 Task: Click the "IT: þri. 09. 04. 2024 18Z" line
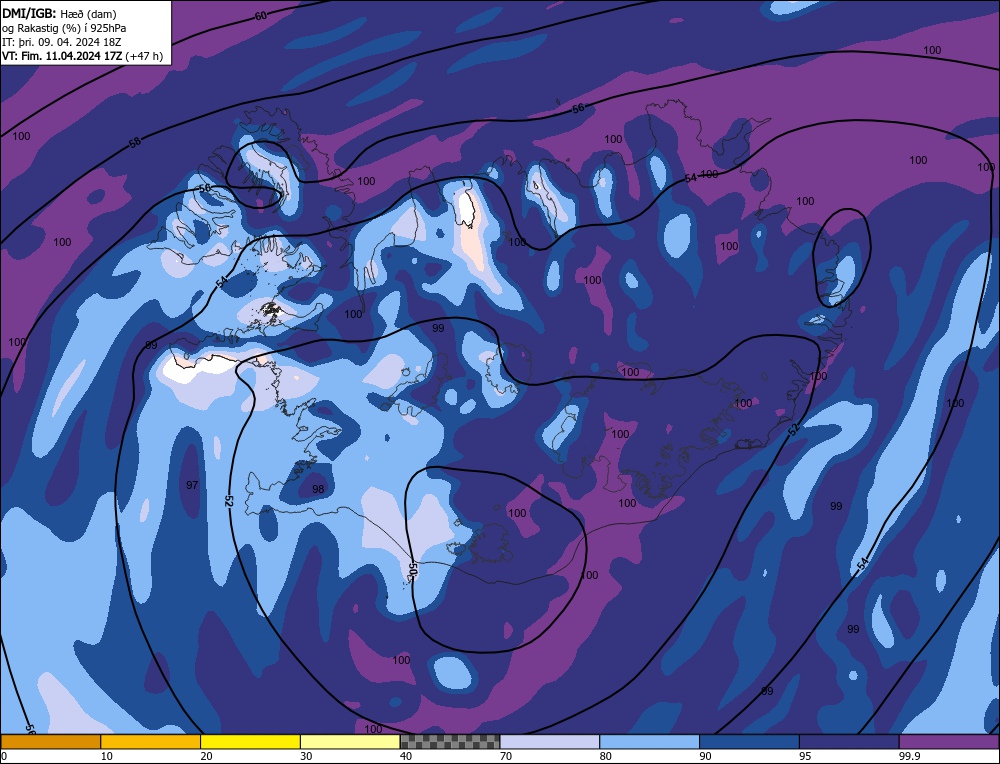point(61,42)
